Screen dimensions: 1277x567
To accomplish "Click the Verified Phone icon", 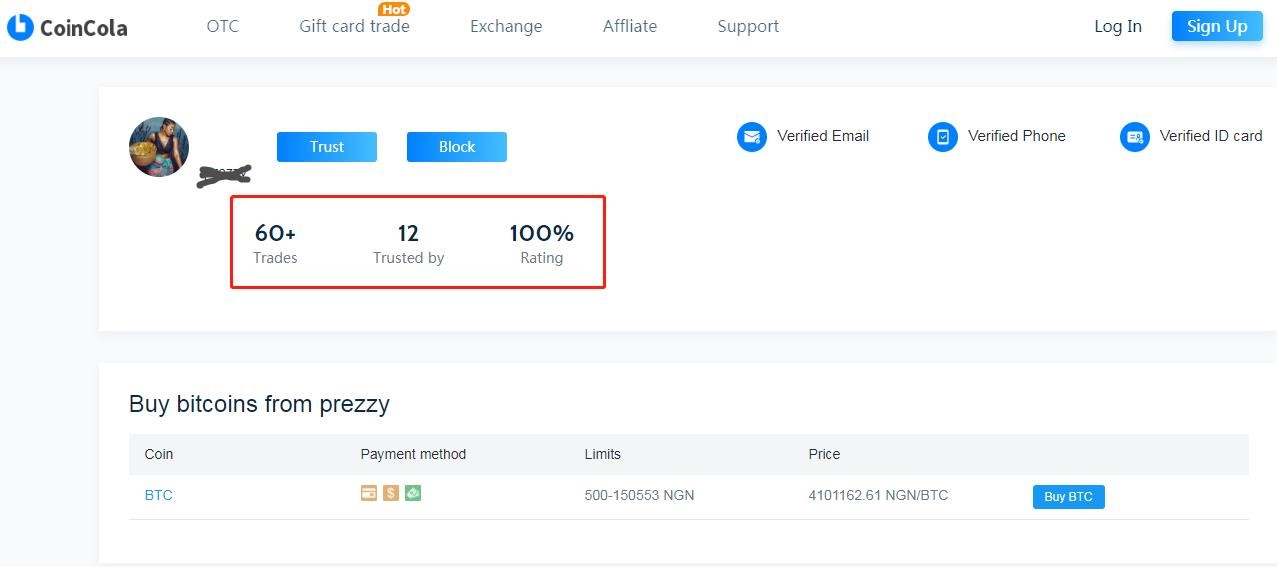I will (x=943, y=137).
